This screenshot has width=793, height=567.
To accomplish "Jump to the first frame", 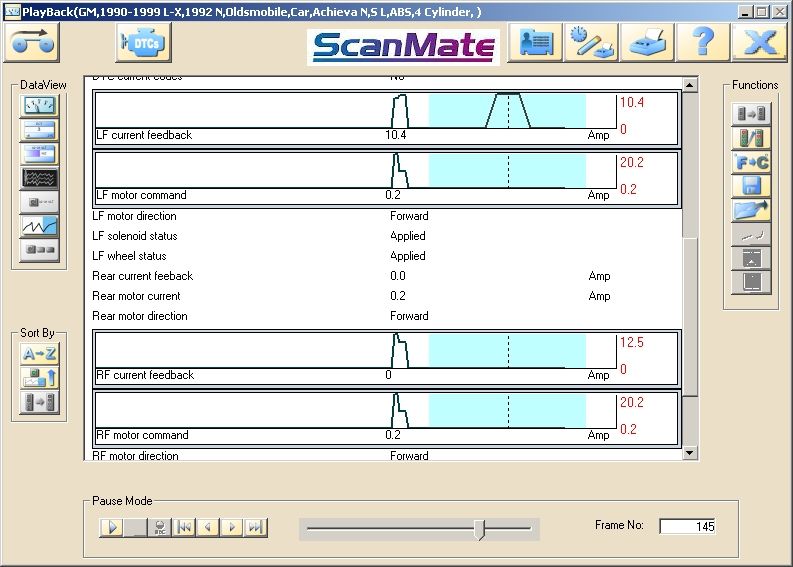I will click(x=184, y=528).
